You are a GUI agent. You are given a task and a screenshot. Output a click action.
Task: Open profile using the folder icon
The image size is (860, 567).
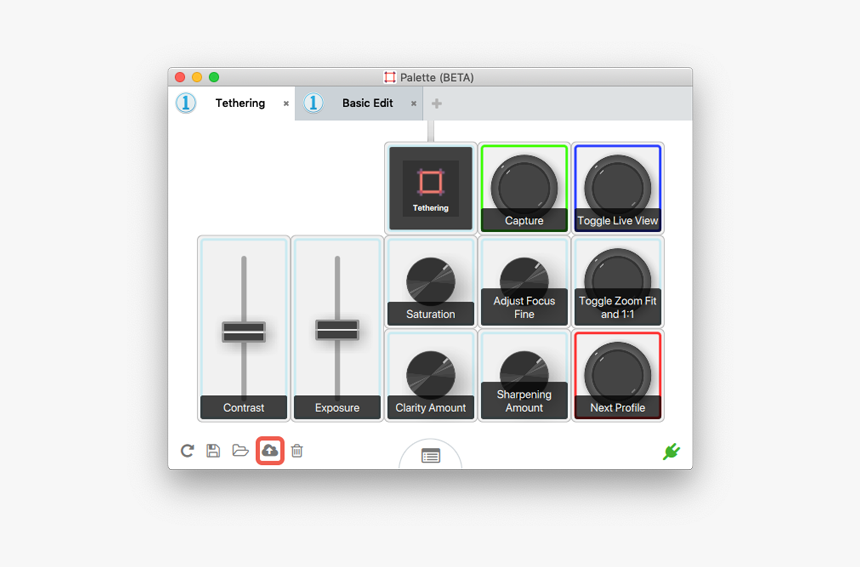point(240,451)
